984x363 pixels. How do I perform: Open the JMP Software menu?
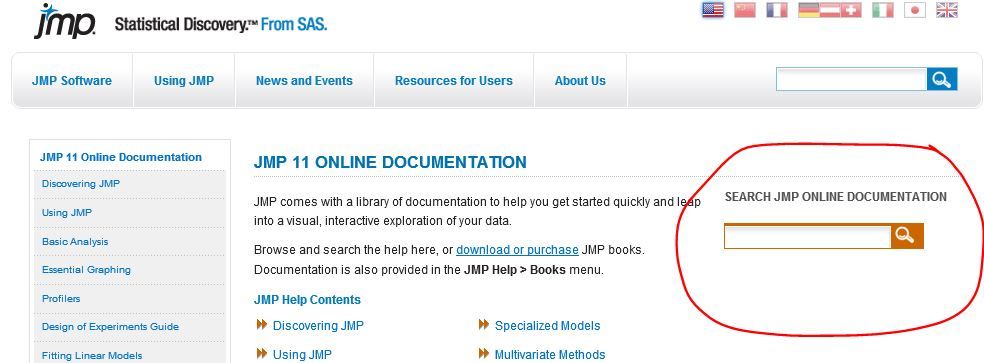pyautogui.click(x=72, y=80)
